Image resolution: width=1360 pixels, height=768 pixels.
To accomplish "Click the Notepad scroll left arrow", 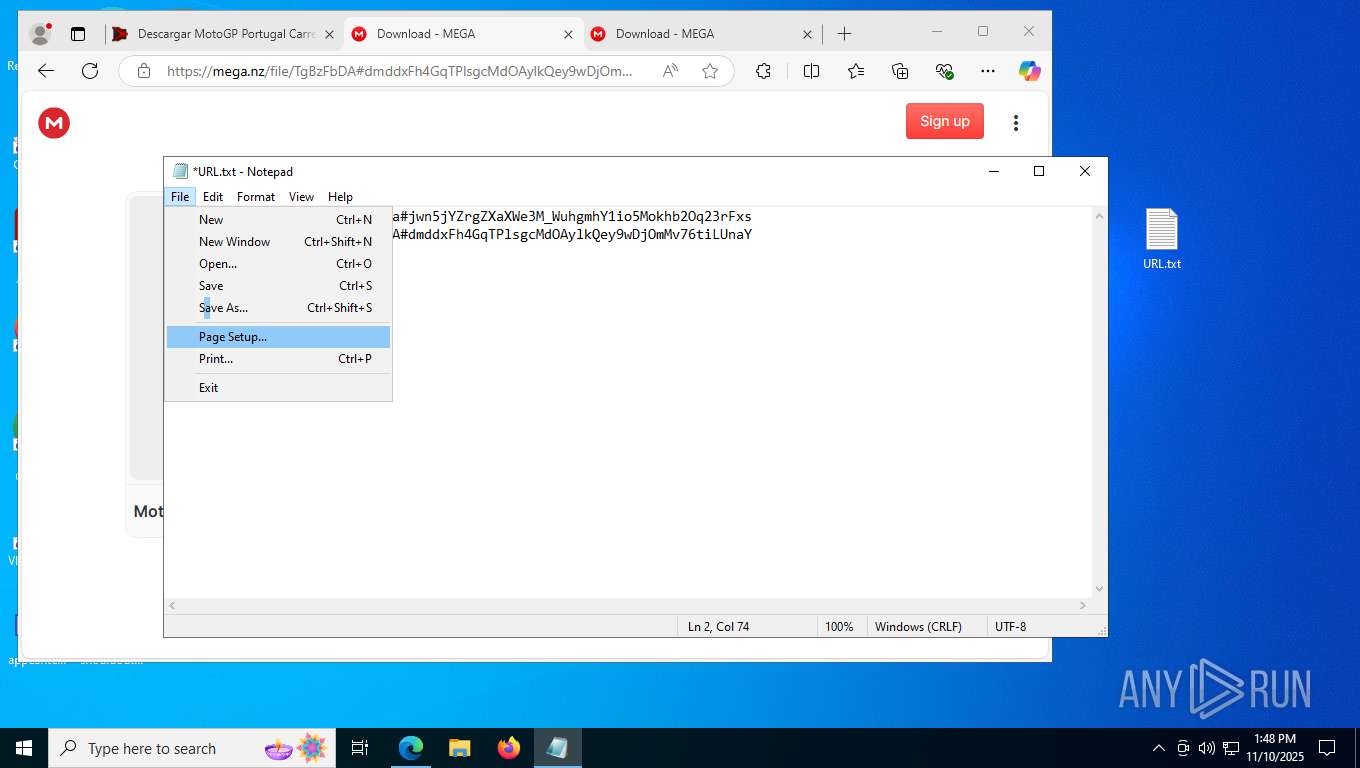I will [172, 606].
